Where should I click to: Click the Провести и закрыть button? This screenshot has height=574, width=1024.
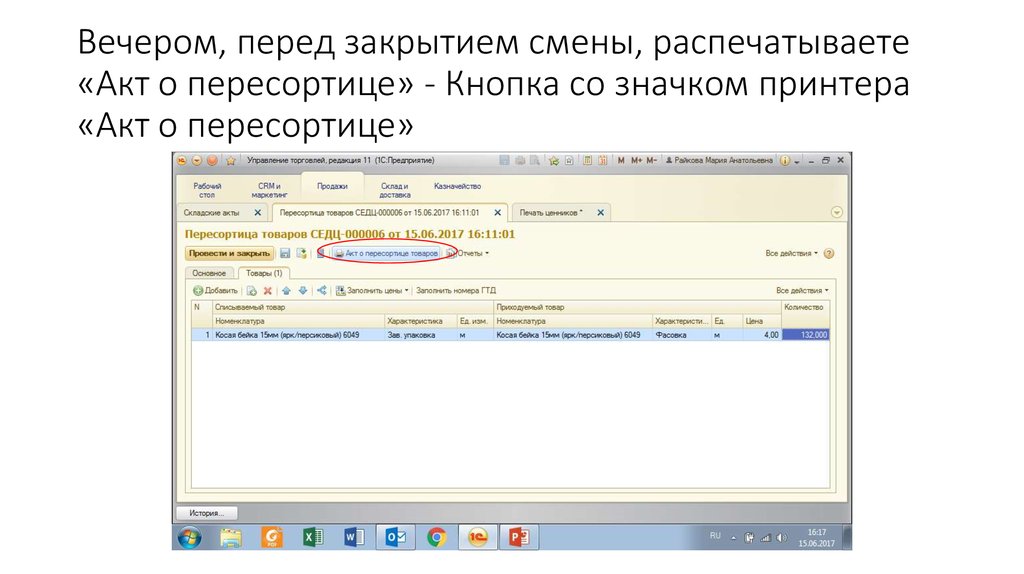[229, 254]
